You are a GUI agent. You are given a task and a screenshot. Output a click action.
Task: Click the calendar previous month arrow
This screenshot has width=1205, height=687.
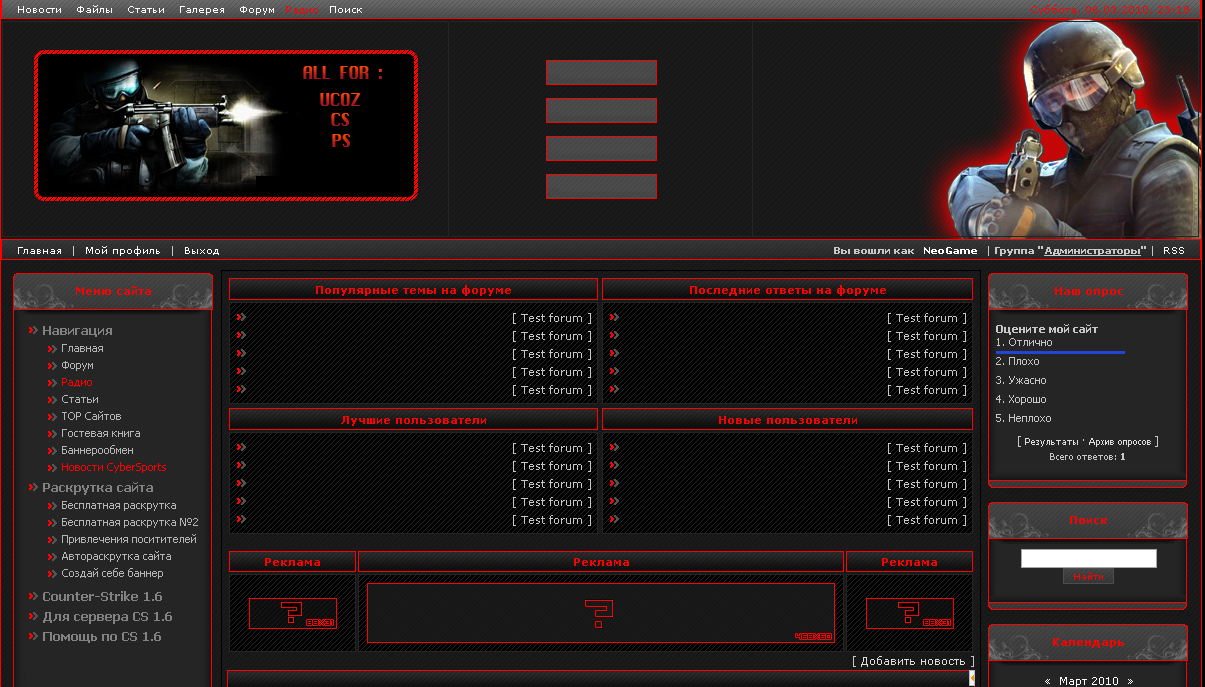point(1047,681)
